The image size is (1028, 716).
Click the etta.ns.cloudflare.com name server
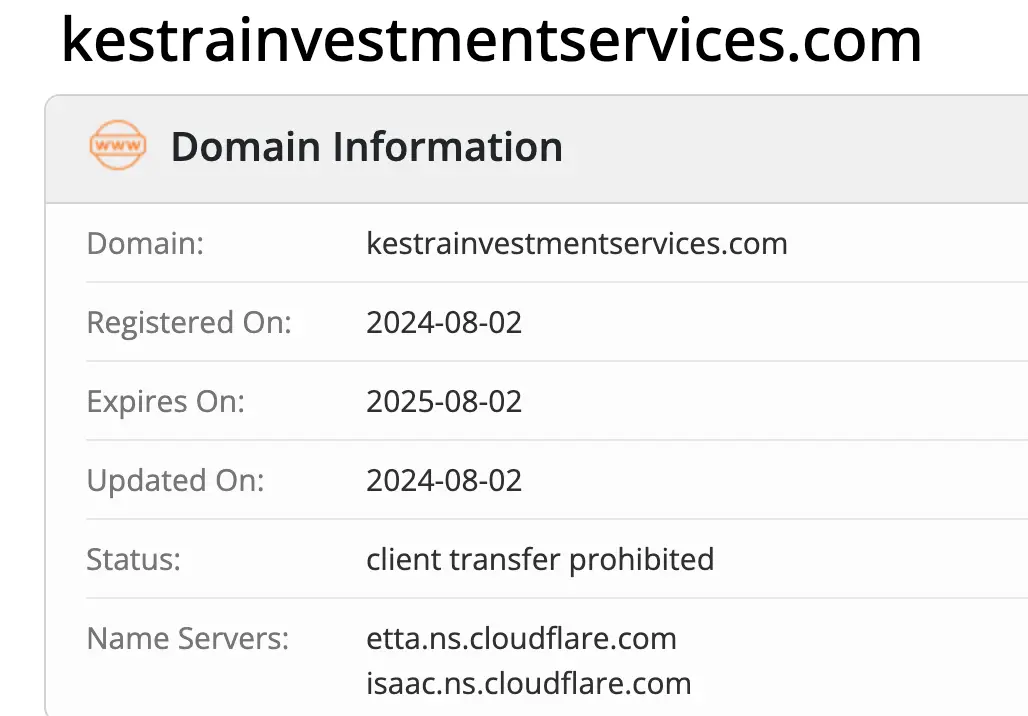coord(521,638)
